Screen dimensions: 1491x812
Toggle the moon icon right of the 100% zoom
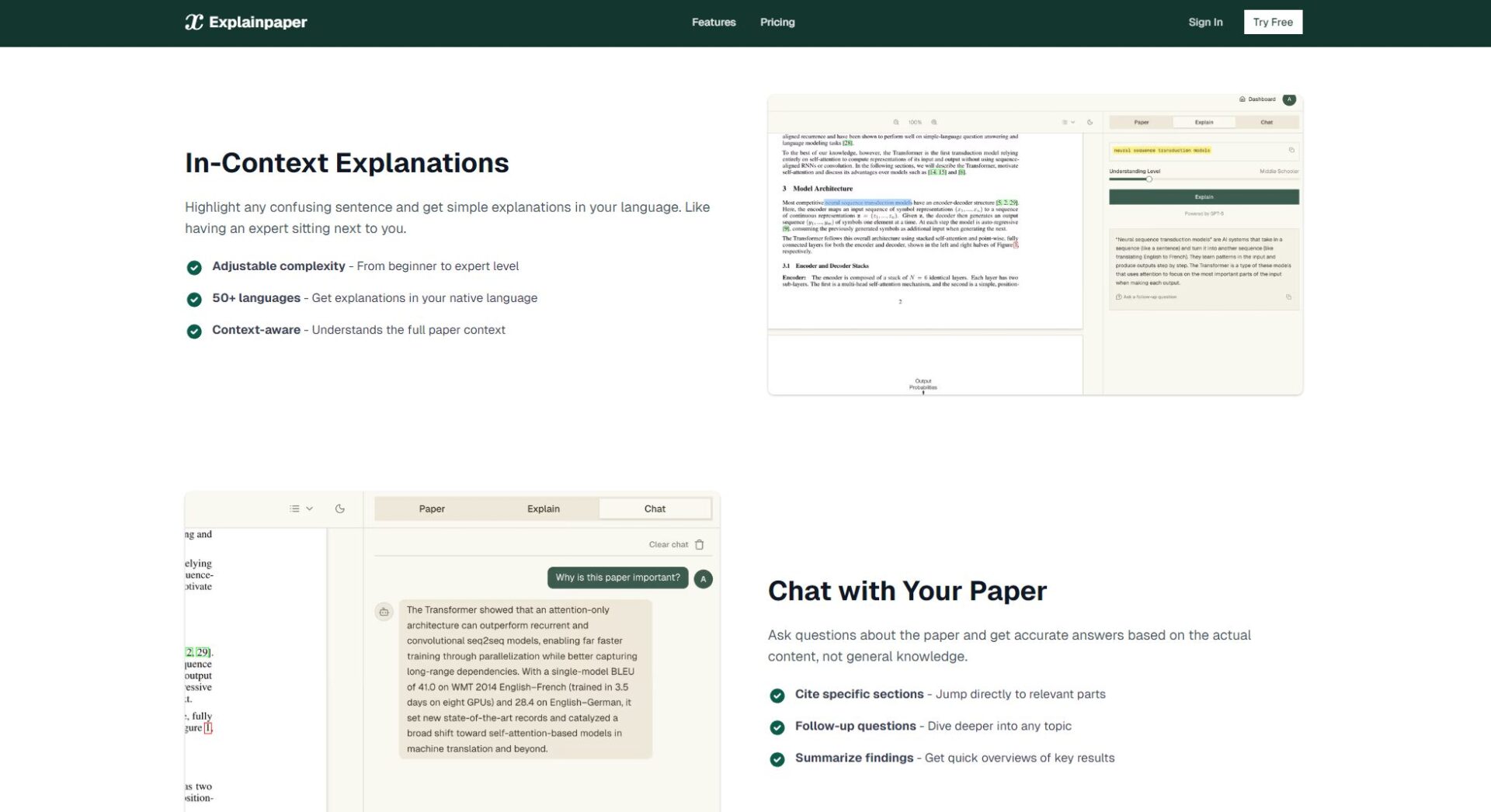1090,123
